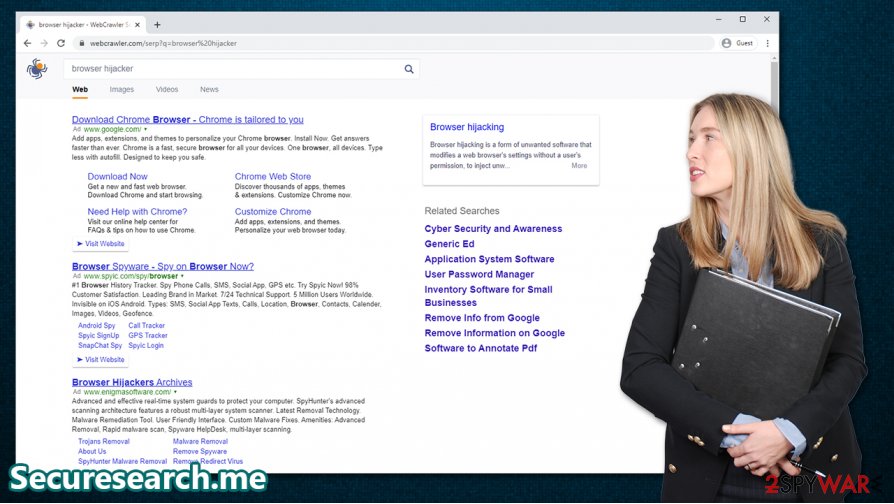Screen dimensions: 894x504
Task: Open the Customize Chrome sitelink
Action: [273, 212]
